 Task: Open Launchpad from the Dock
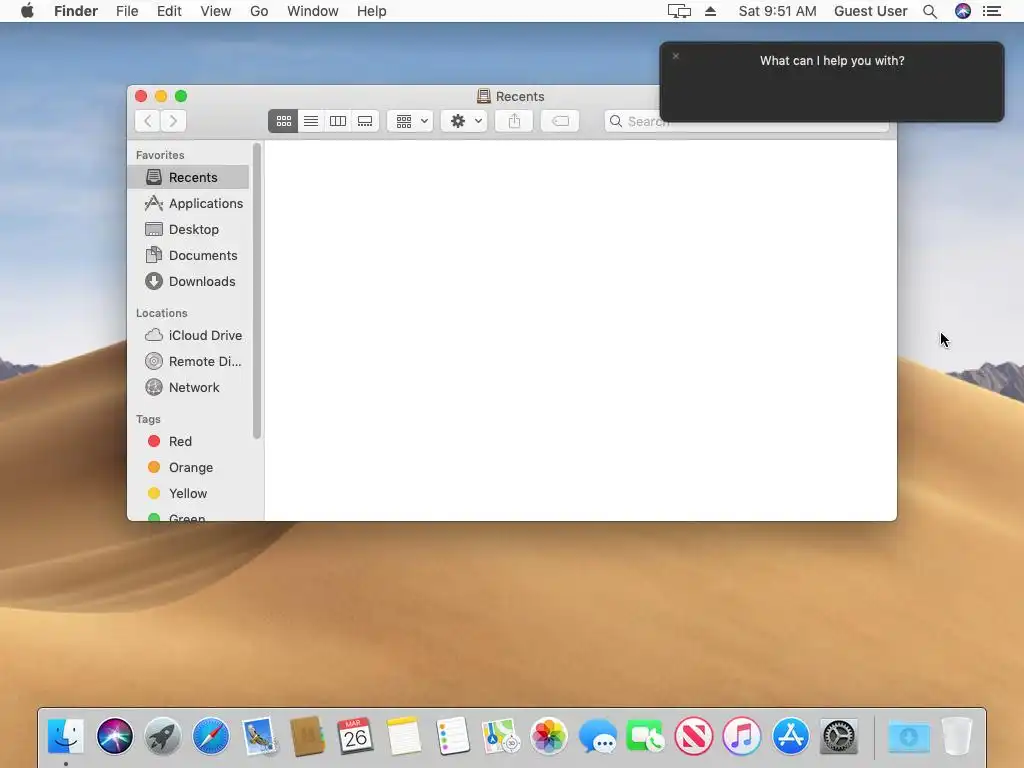click(x=163, y=736)
